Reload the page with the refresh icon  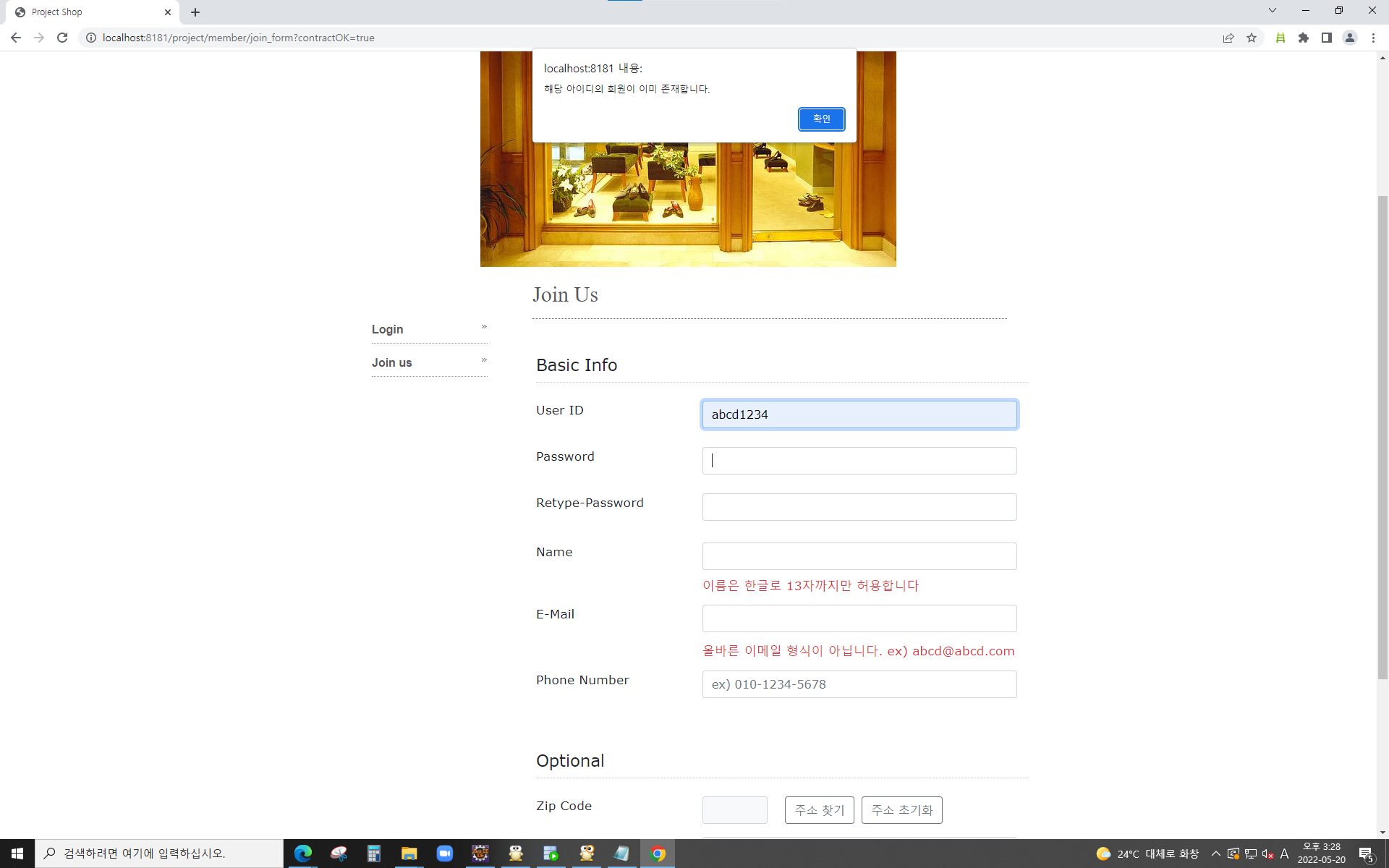(62, 38)
